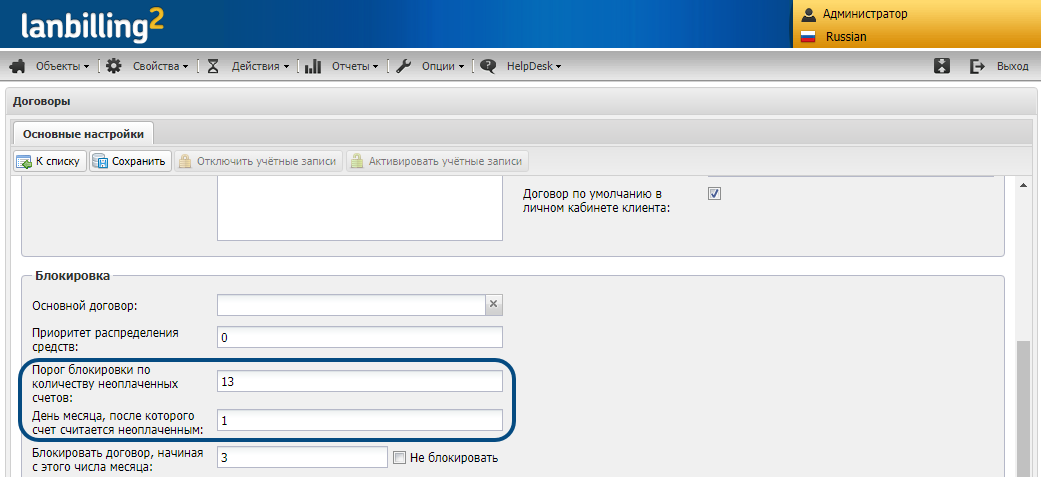Click the hourglass icon beside Действия
The height and width of the screenshot is (477, 1041).
pos(212,66)
